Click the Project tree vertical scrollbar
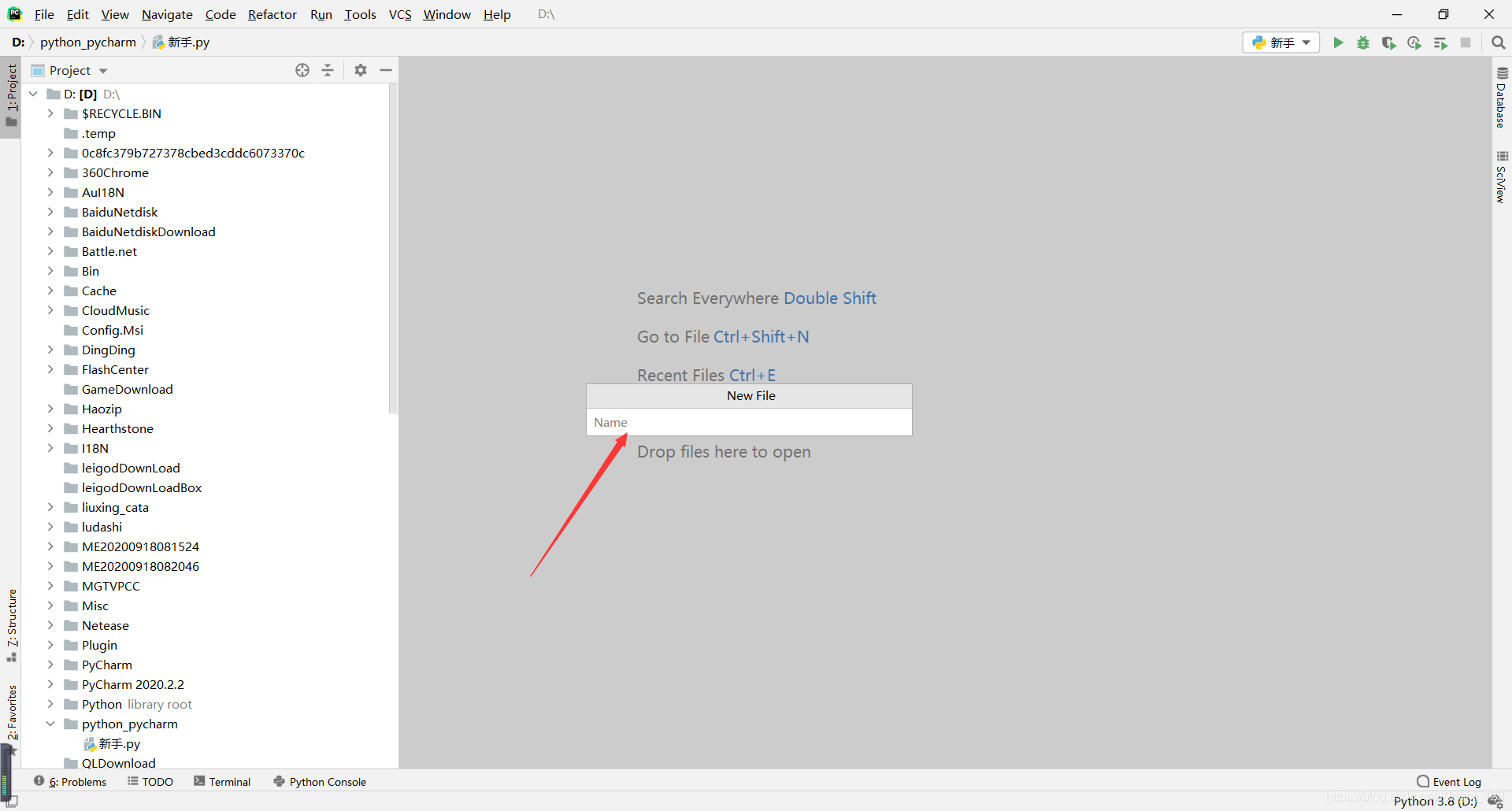The image size is (1512, 811). (x=393, y=248)
